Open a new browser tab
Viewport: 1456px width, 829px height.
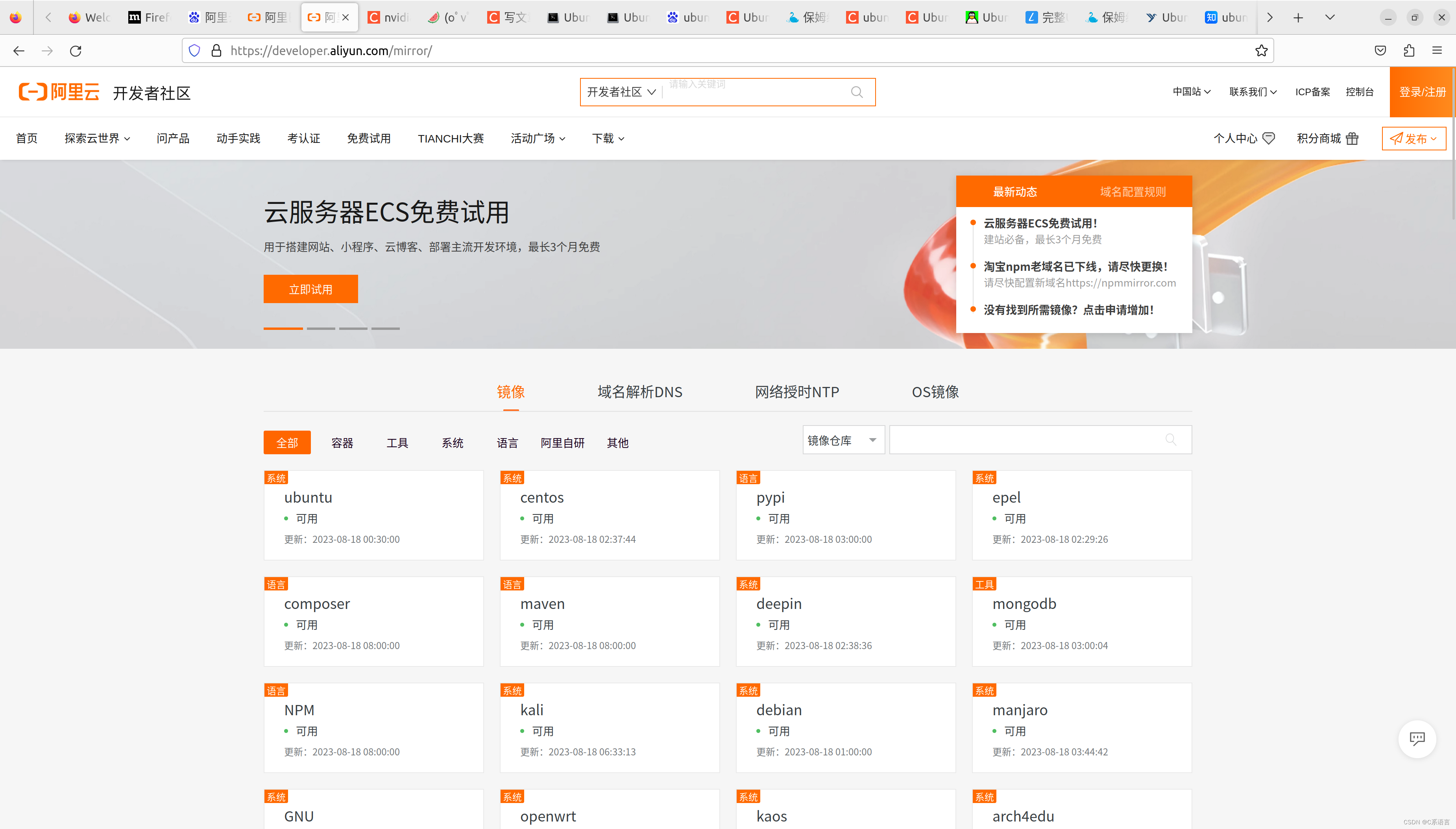click(1298, 18)
